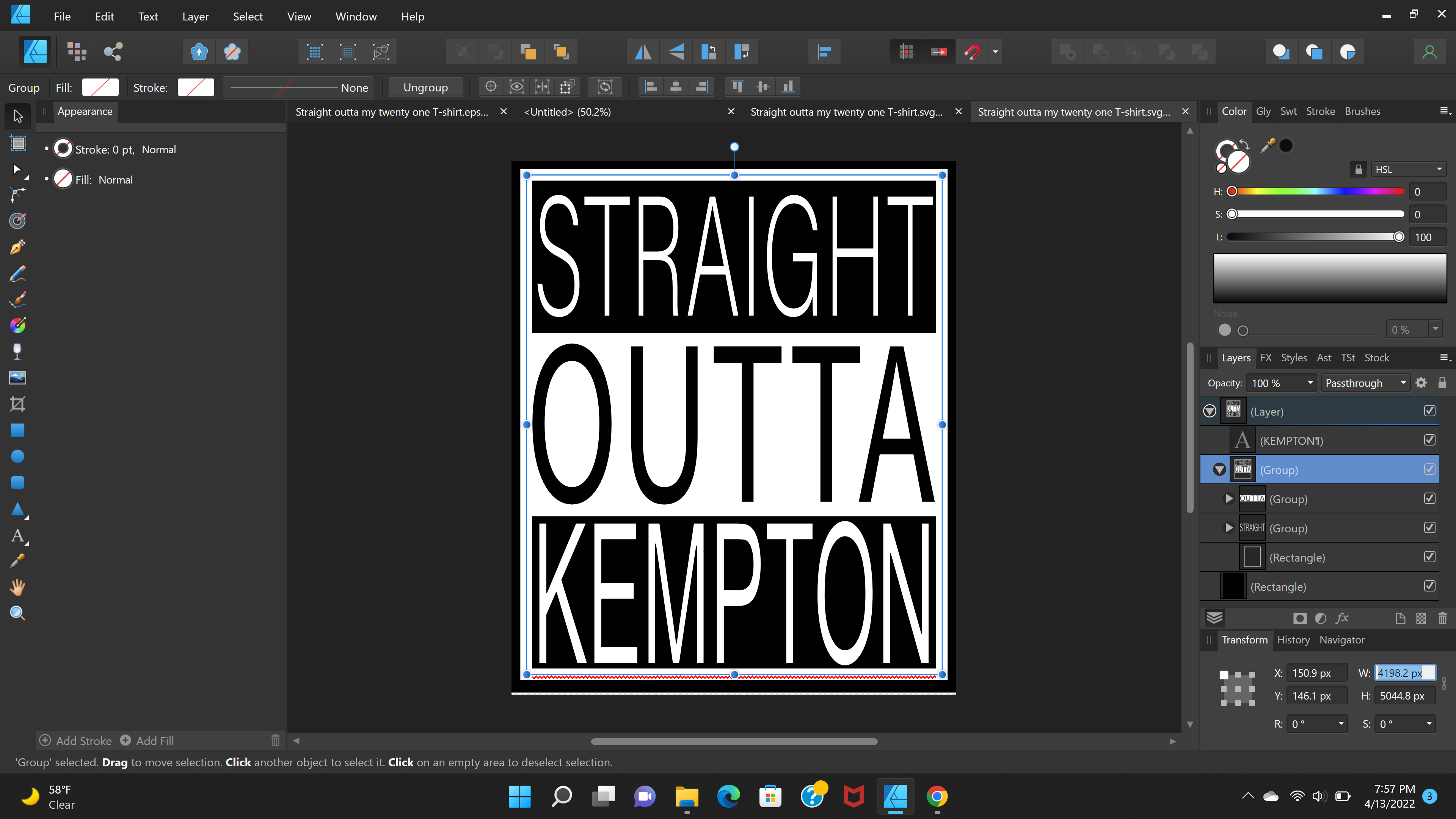
Task: Expand the STRAIGHT group
Action: pos(1229,527)
